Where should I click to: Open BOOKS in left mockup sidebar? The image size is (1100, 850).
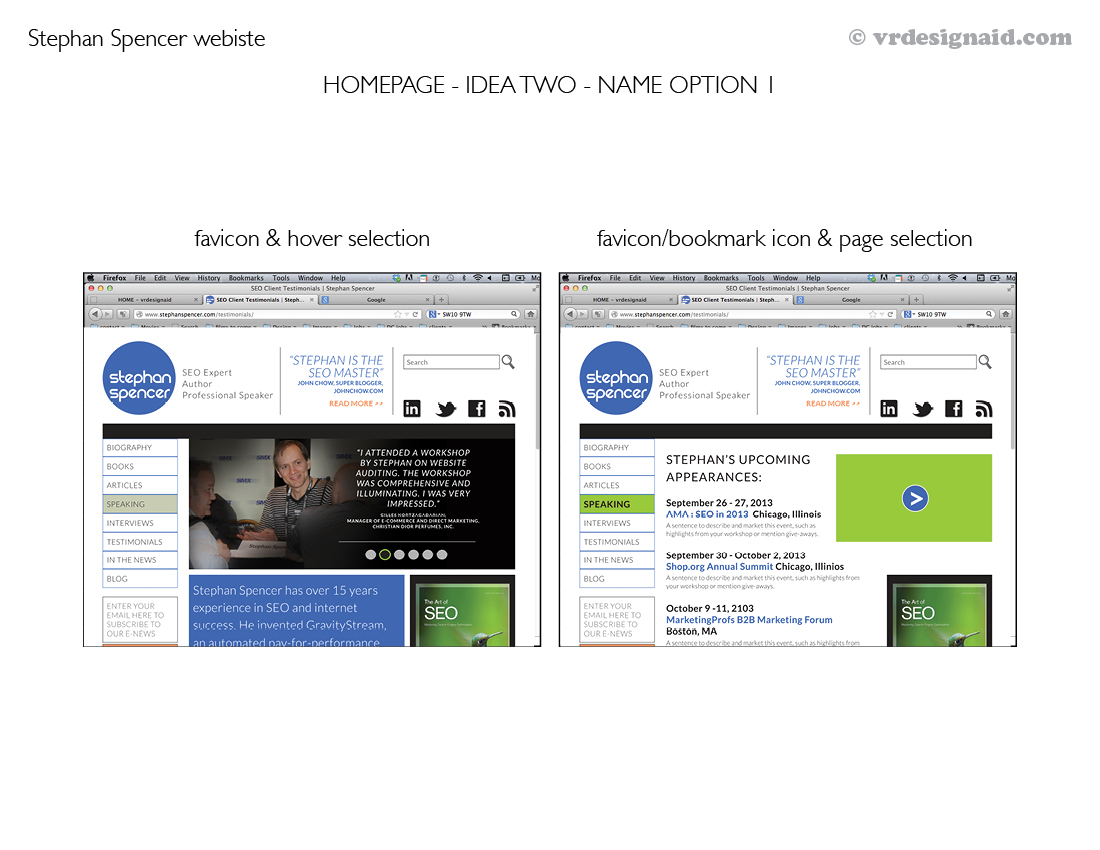coord(140,466)
